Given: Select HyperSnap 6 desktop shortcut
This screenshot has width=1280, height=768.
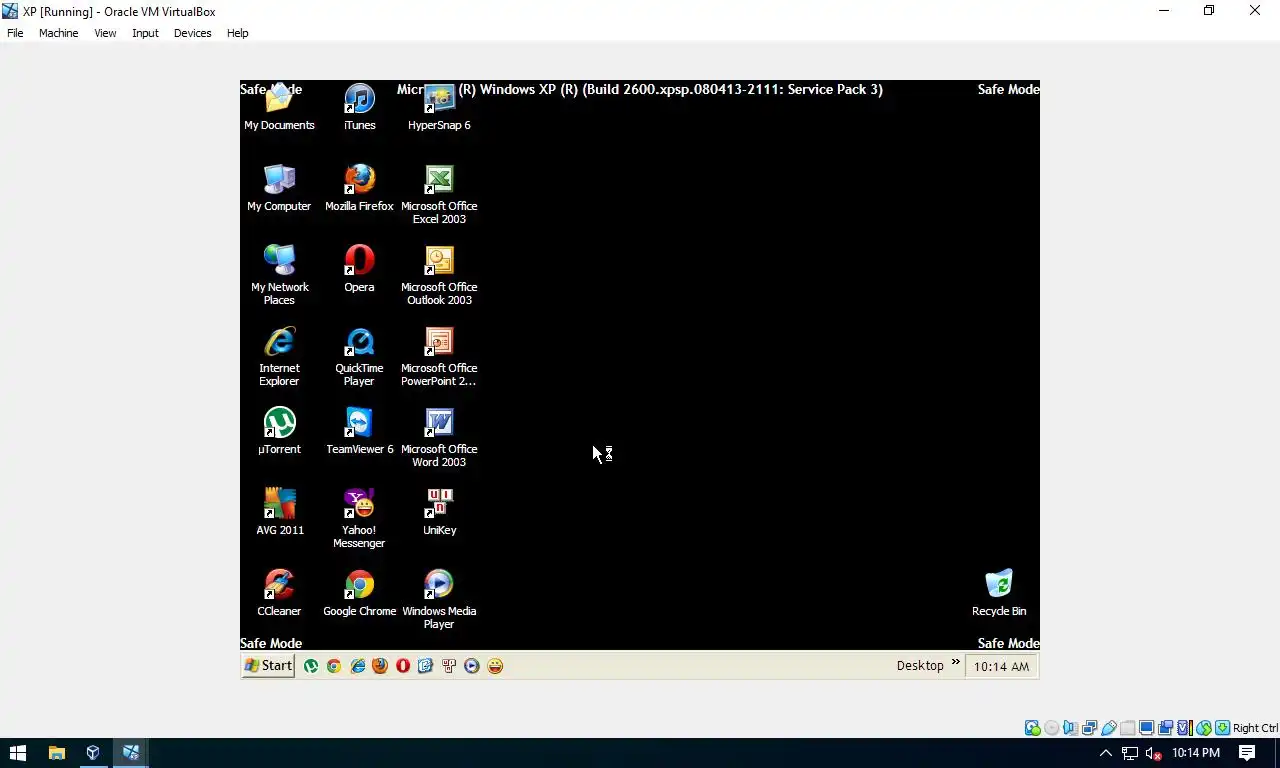Looking at the screenshot, I should (439, 107).
